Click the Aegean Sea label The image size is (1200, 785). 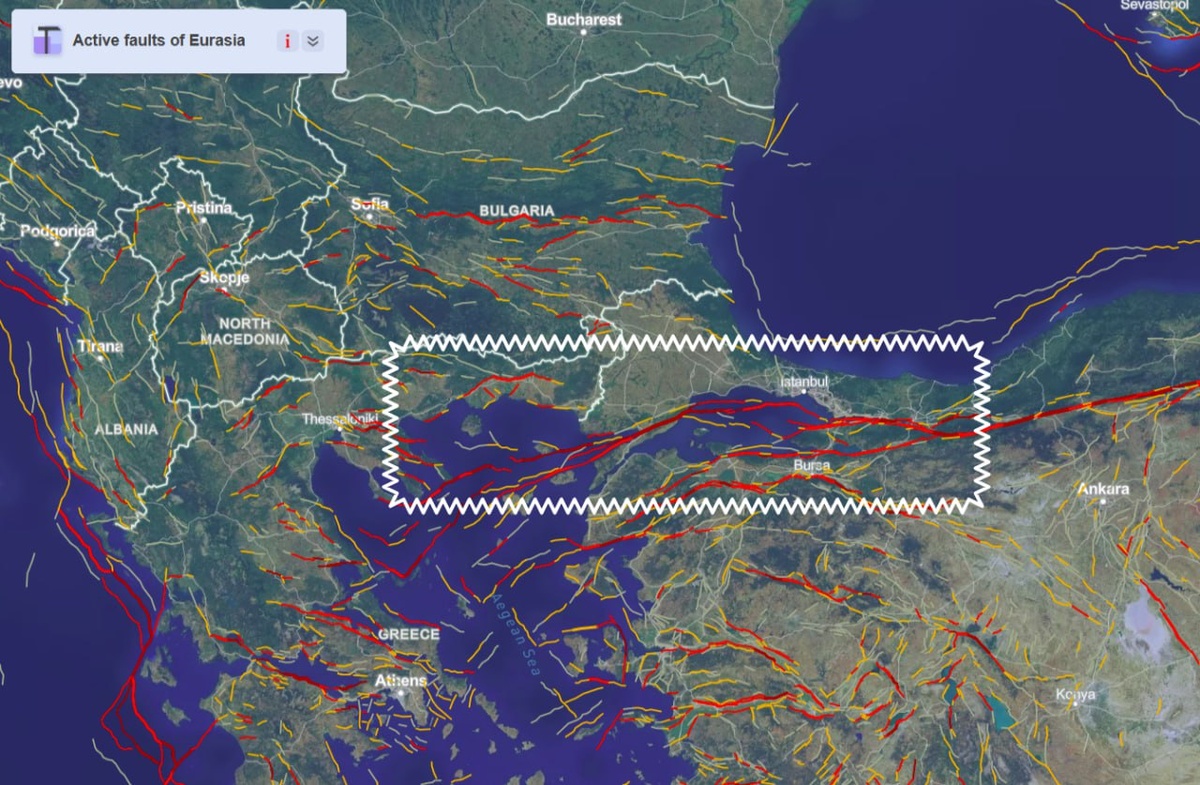tap(517, 633)
